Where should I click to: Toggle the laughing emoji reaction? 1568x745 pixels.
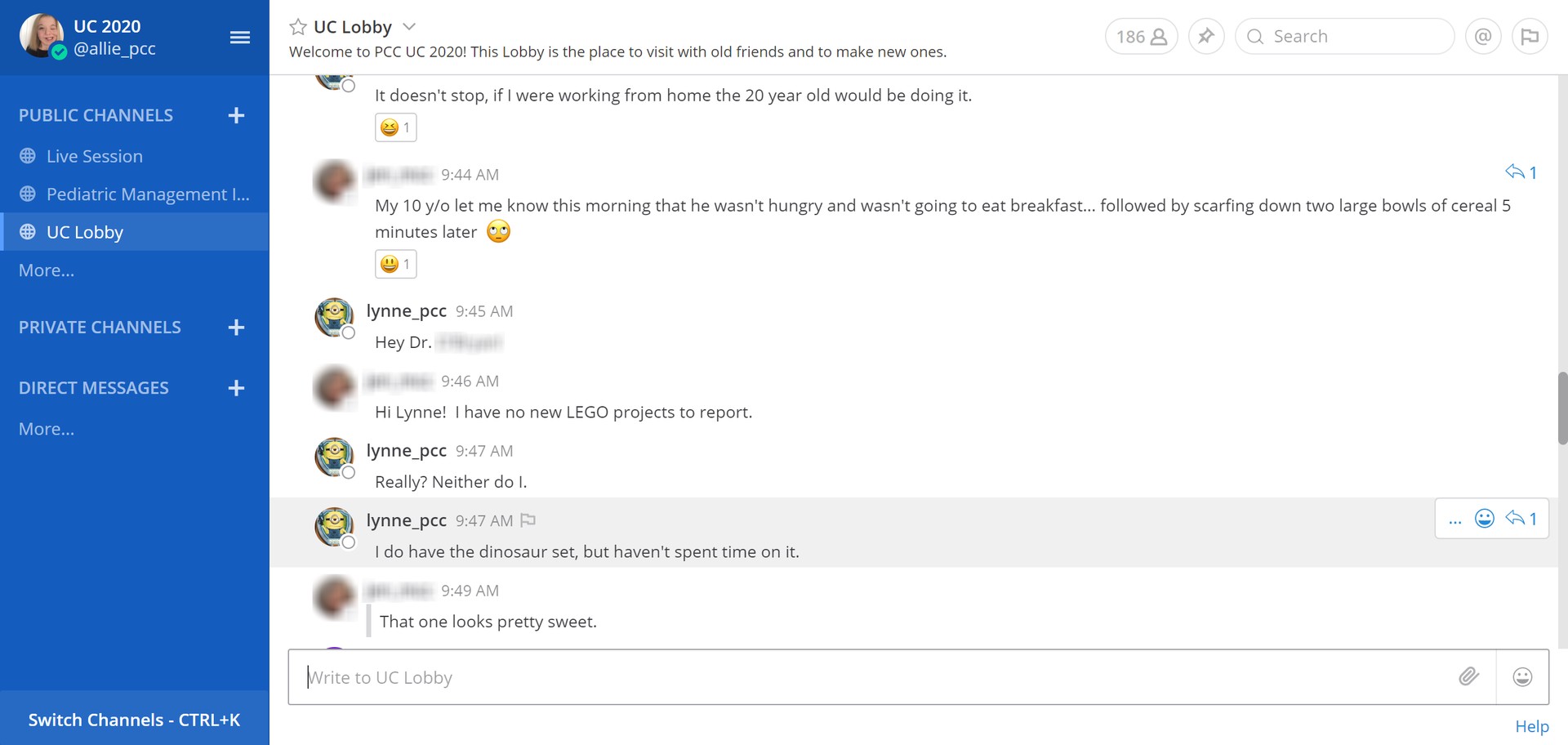point(395,127)
